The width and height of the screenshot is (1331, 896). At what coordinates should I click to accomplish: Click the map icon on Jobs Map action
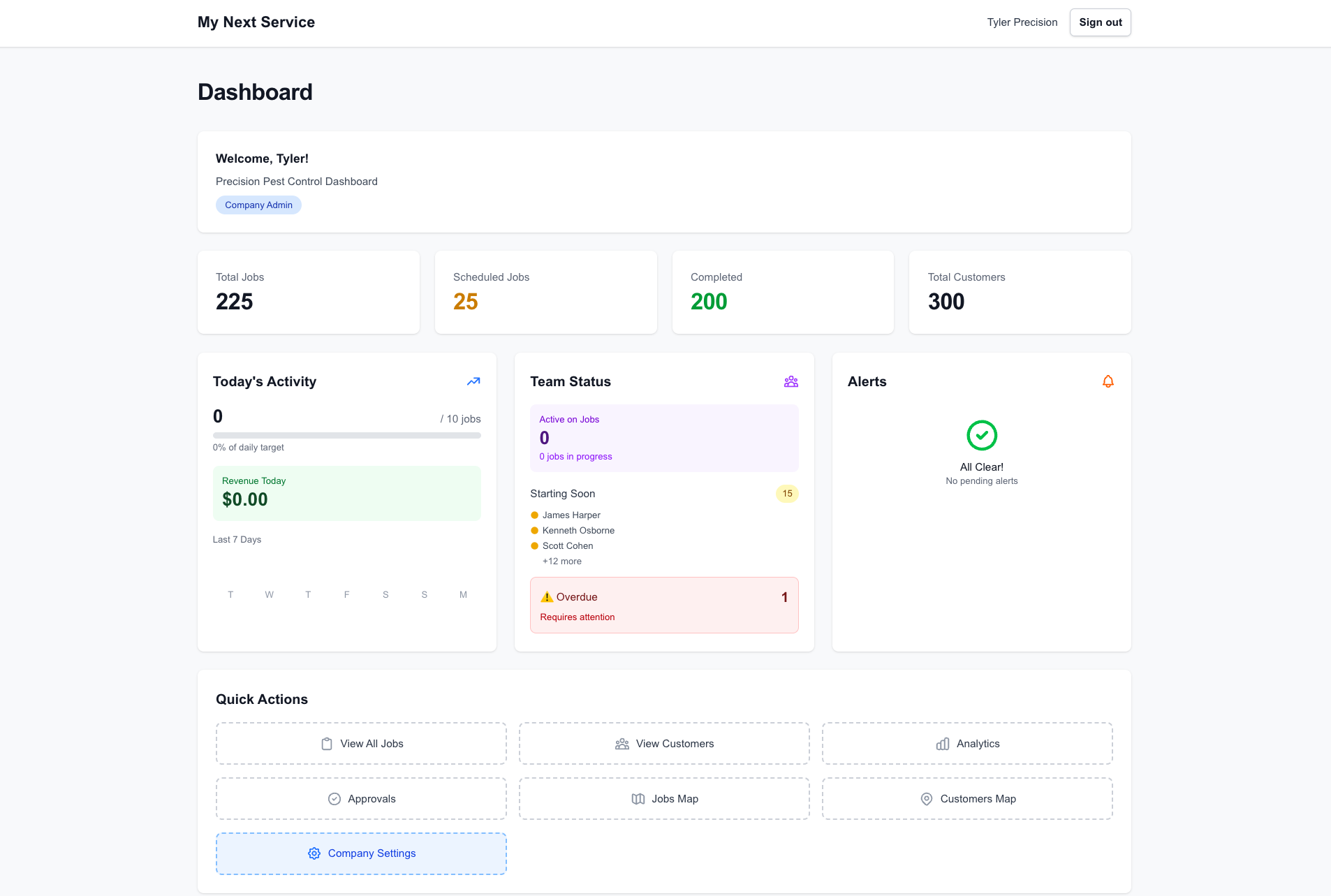638,798
